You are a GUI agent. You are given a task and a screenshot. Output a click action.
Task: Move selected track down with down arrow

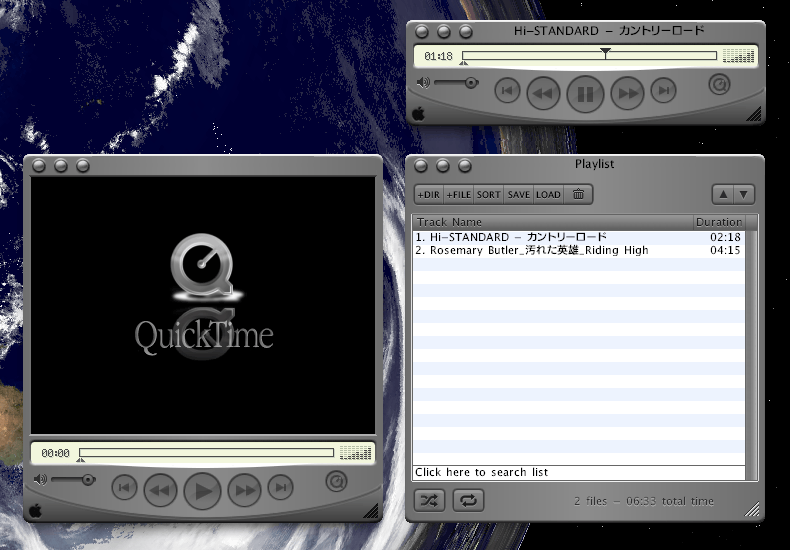744,194
